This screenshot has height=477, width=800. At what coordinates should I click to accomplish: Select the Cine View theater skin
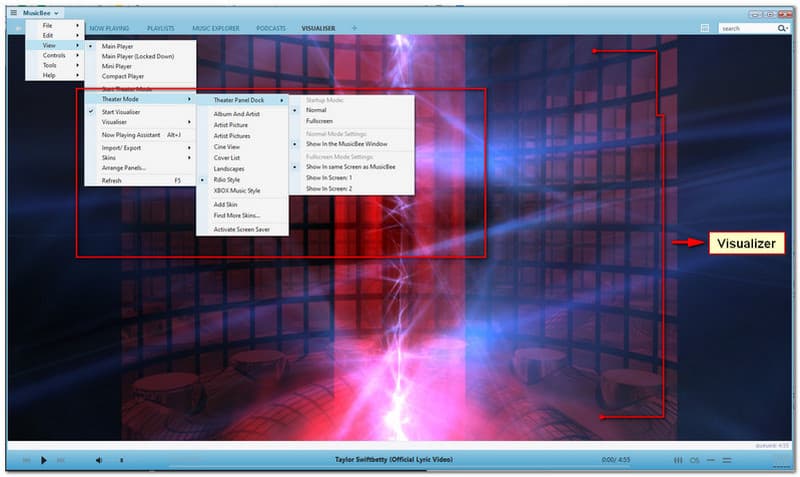pyautogui.click(x=242, y=147)
